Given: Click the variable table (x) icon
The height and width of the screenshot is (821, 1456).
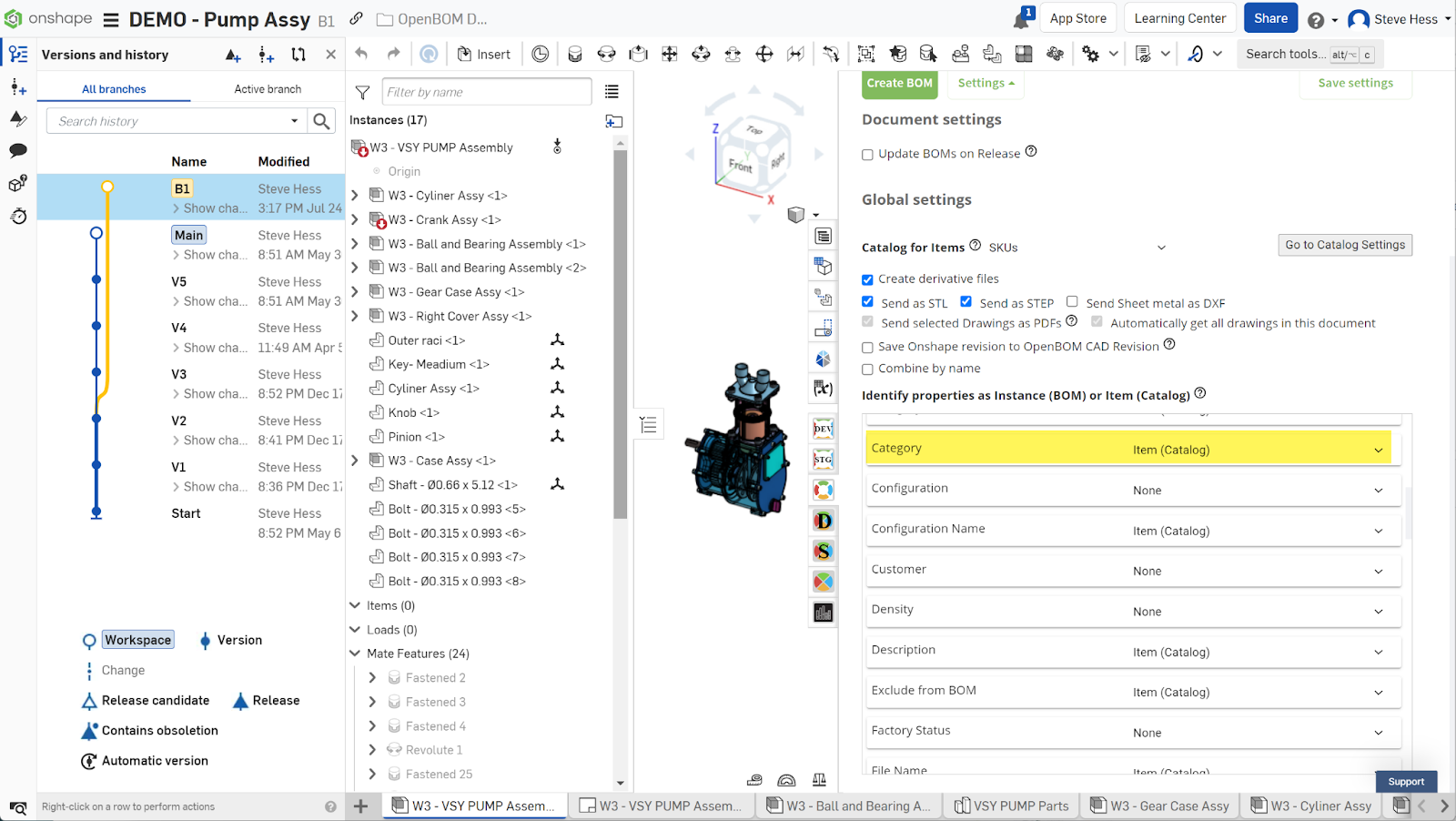Looking at the screenshot, I should click(x=824, y=389).
